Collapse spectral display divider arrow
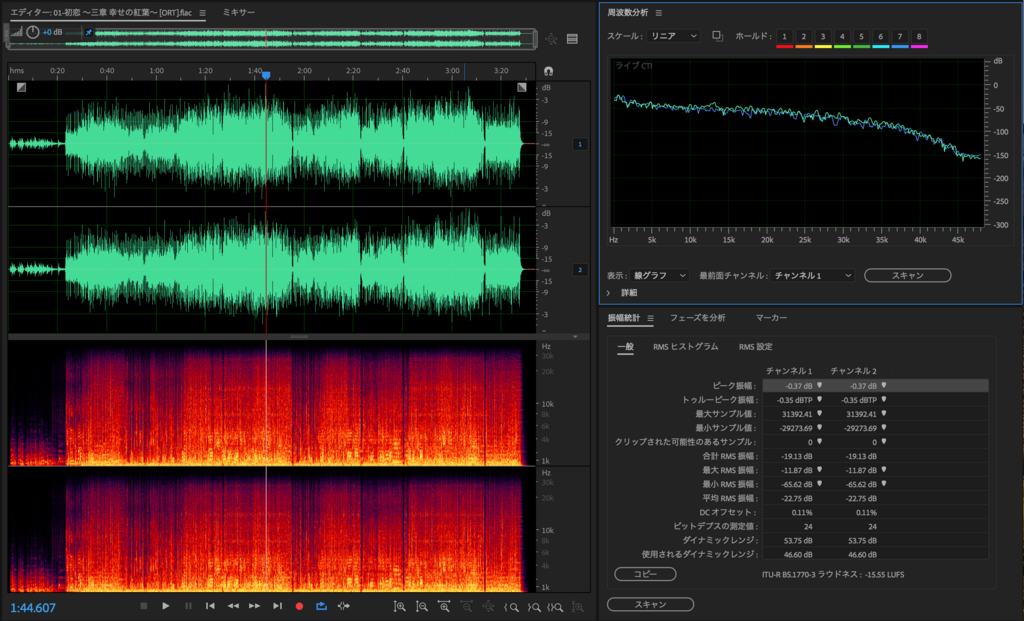The width and height of the screenshot is (1024, 621). pyautogui.click(x=575, y=337)
